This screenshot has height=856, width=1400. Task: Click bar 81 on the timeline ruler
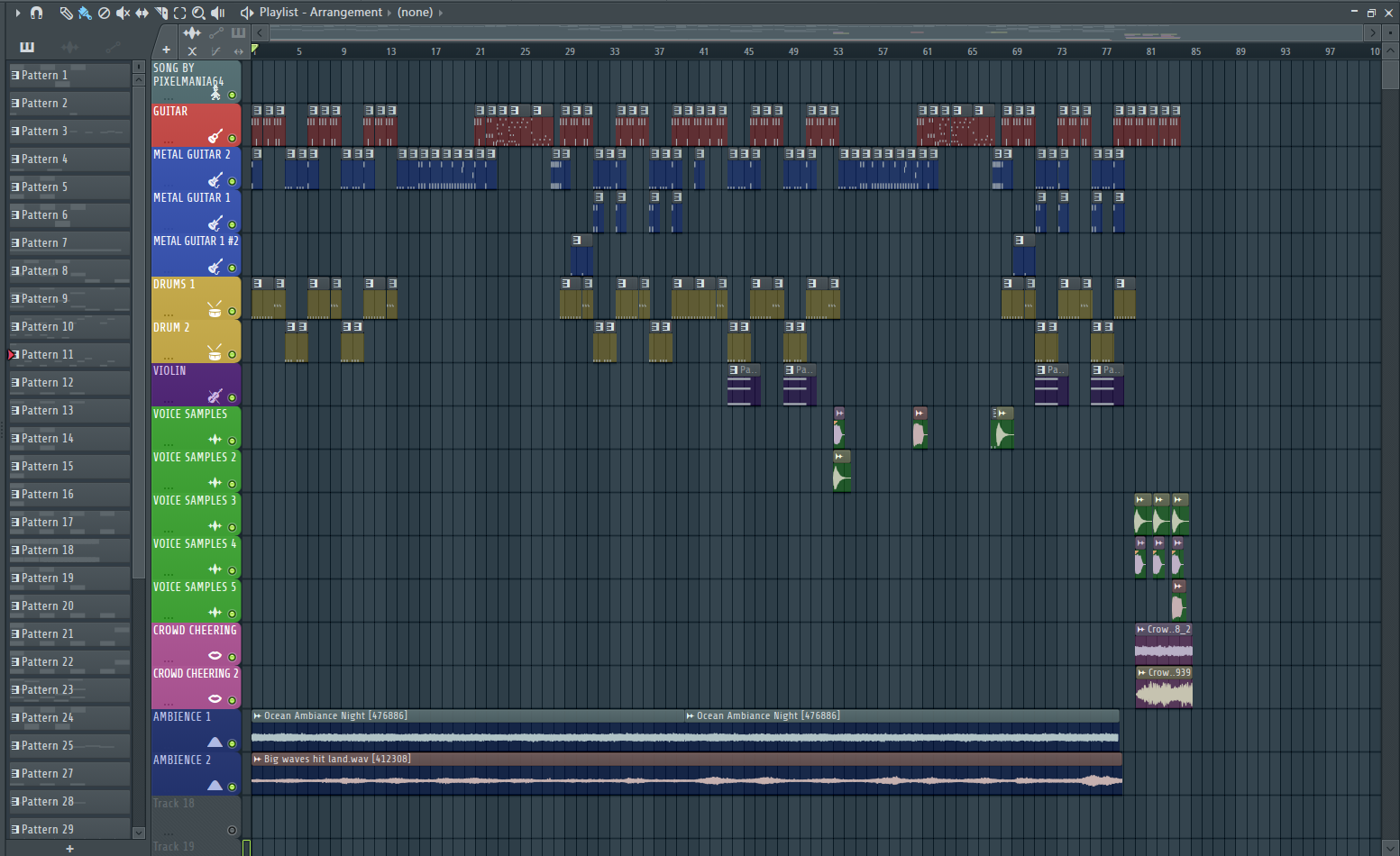(1151, 51)
